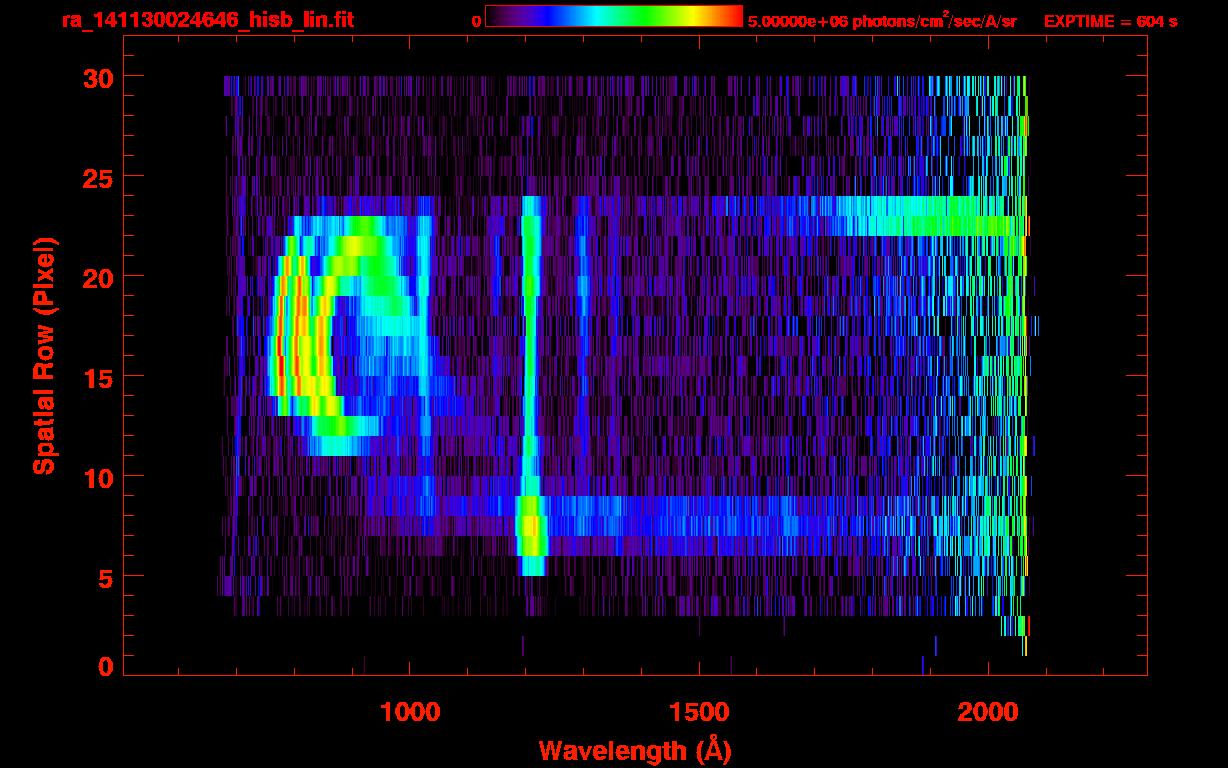Click the Spatial Row (Pixel) axis title

tap(44, 356)
